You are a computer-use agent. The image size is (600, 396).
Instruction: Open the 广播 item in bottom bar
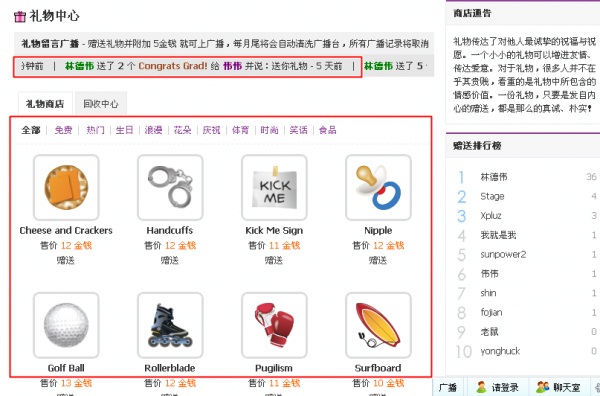click(448, 387)
